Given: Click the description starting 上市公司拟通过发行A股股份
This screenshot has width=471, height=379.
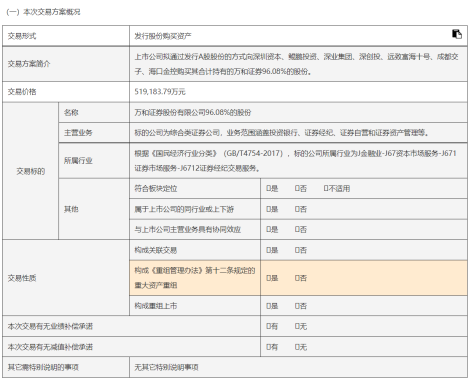Looking at the screenshot, I should point(296,64).
